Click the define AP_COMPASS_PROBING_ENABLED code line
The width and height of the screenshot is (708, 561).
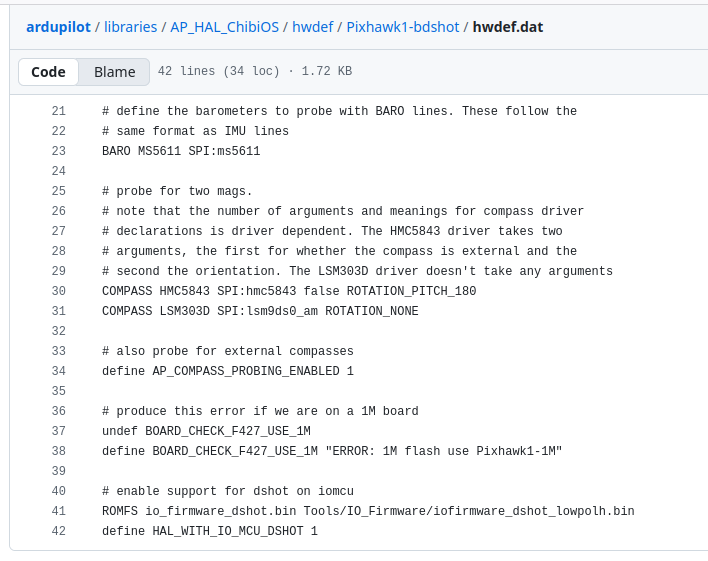tap(228, 371)
